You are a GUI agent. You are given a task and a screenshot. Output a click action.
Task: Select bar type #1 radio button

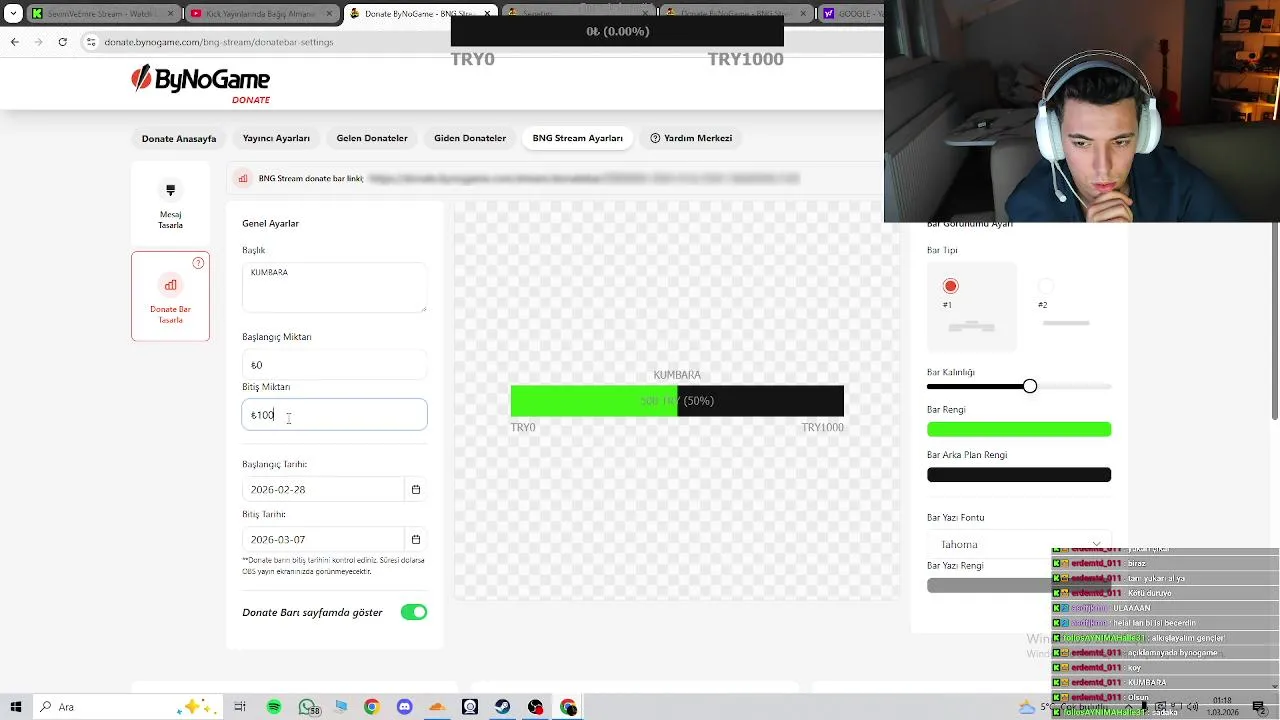coord(950,286)
